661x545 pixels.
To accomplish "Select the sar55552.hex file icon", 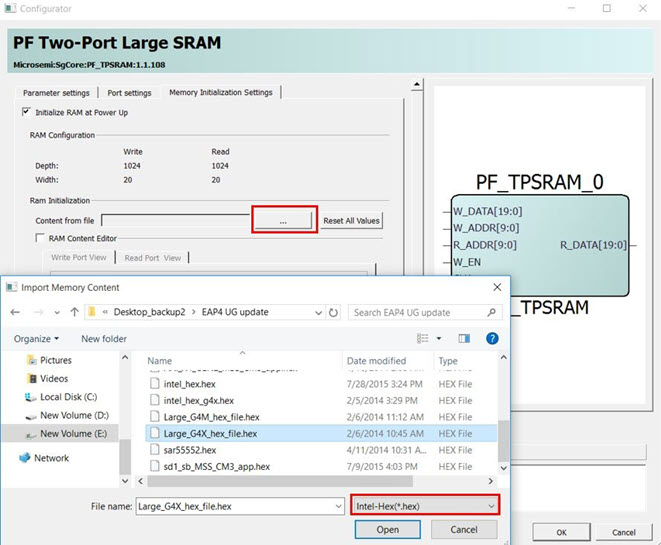I will 154,450.
